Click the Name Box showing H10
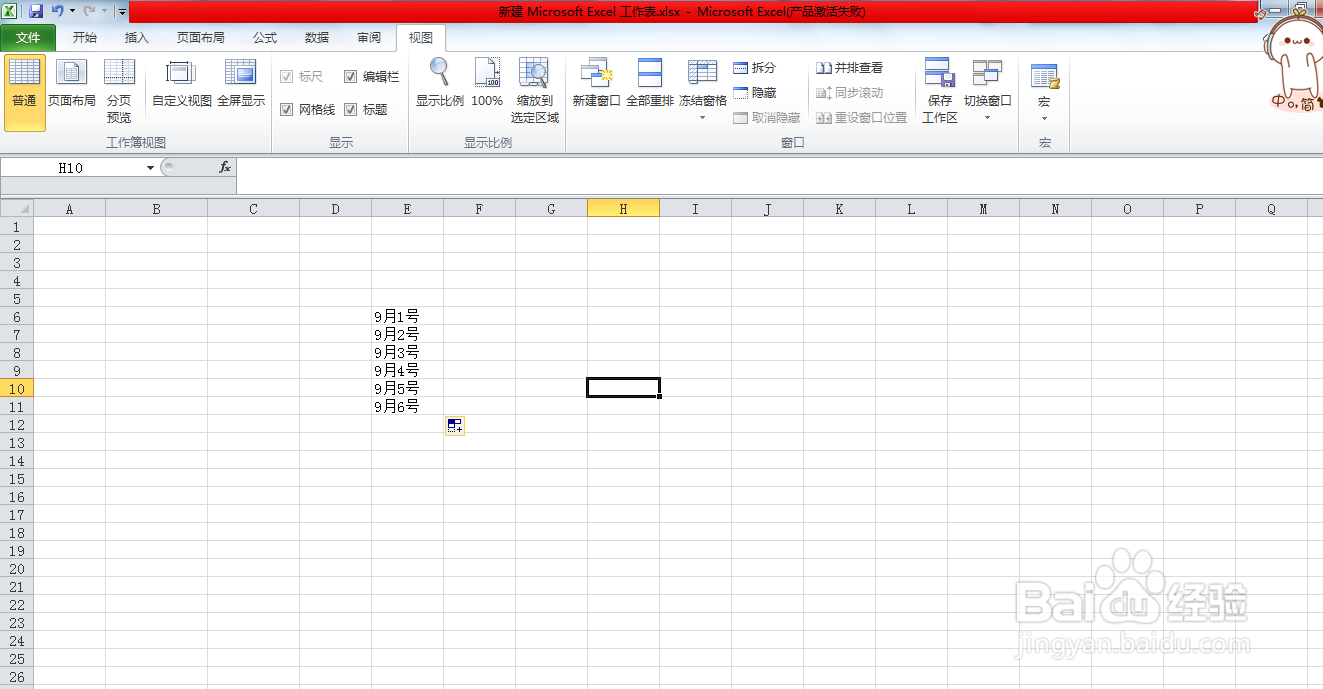Image resolution: width=1323 pixels, height=689 pixels. tap(72, 168)
